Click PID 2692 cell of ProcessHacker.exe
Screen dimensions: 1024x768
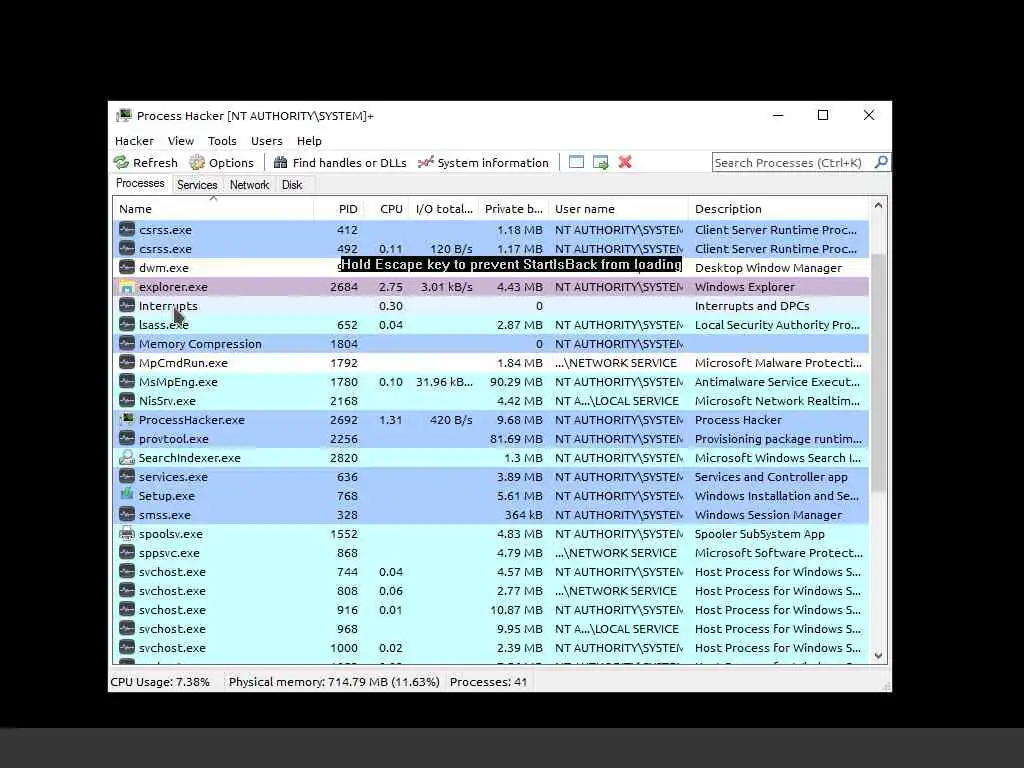[x=344, y=420]
